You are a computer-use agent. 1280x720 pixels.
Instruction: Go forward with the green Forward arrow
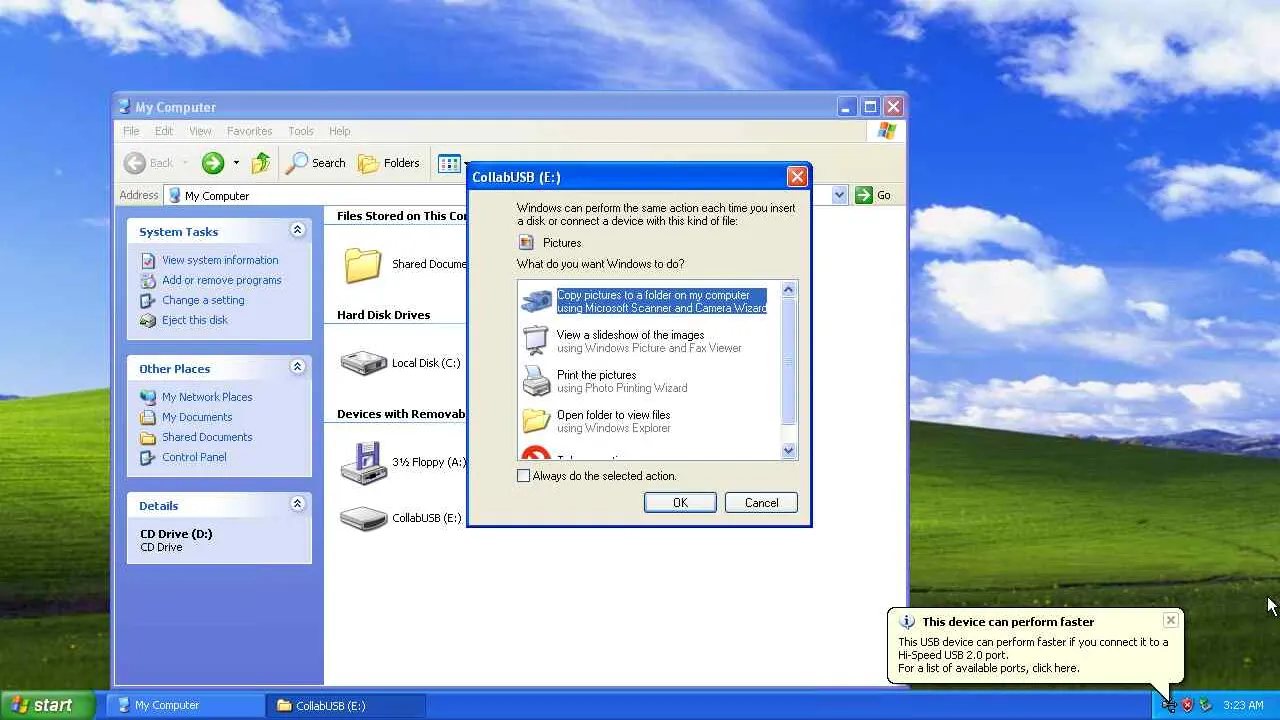click(x=212, y=163)
